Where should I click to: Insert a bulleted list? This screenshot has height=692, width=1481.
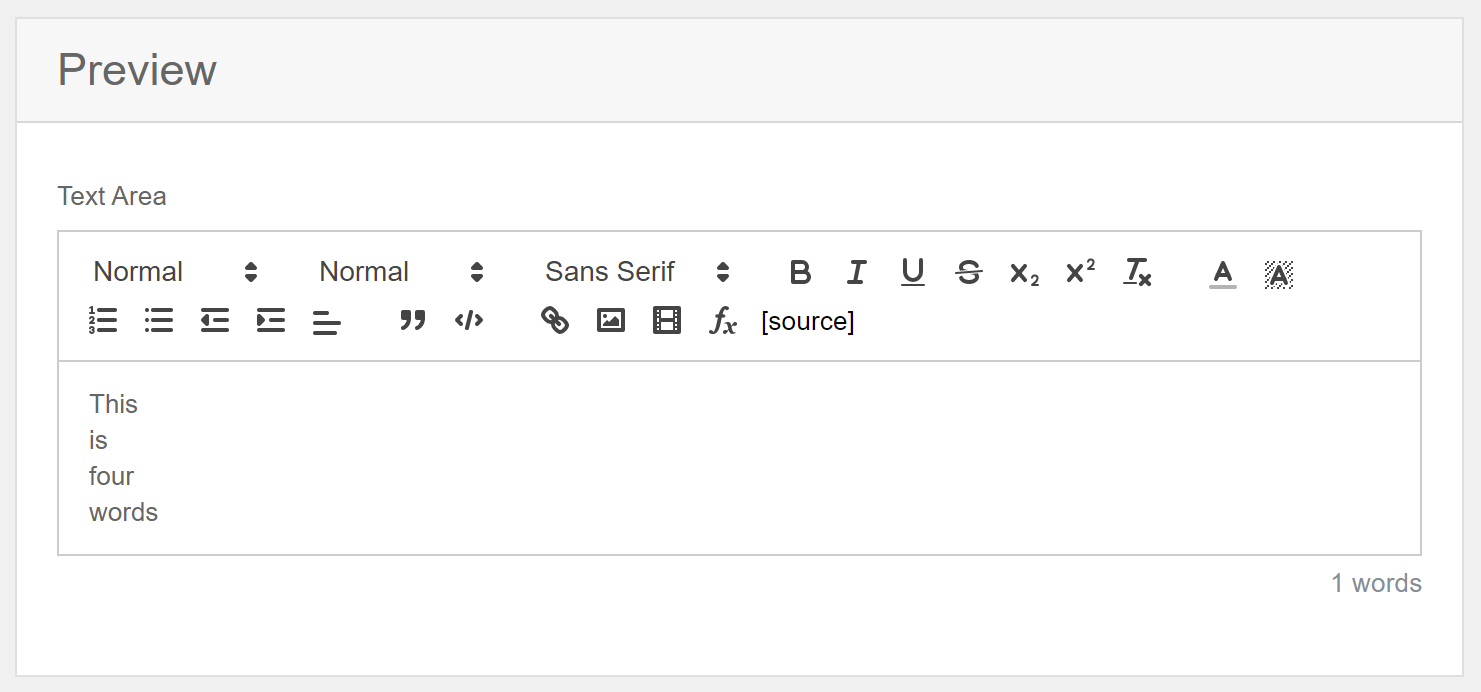pyautogui.click(x=159, y=320)
